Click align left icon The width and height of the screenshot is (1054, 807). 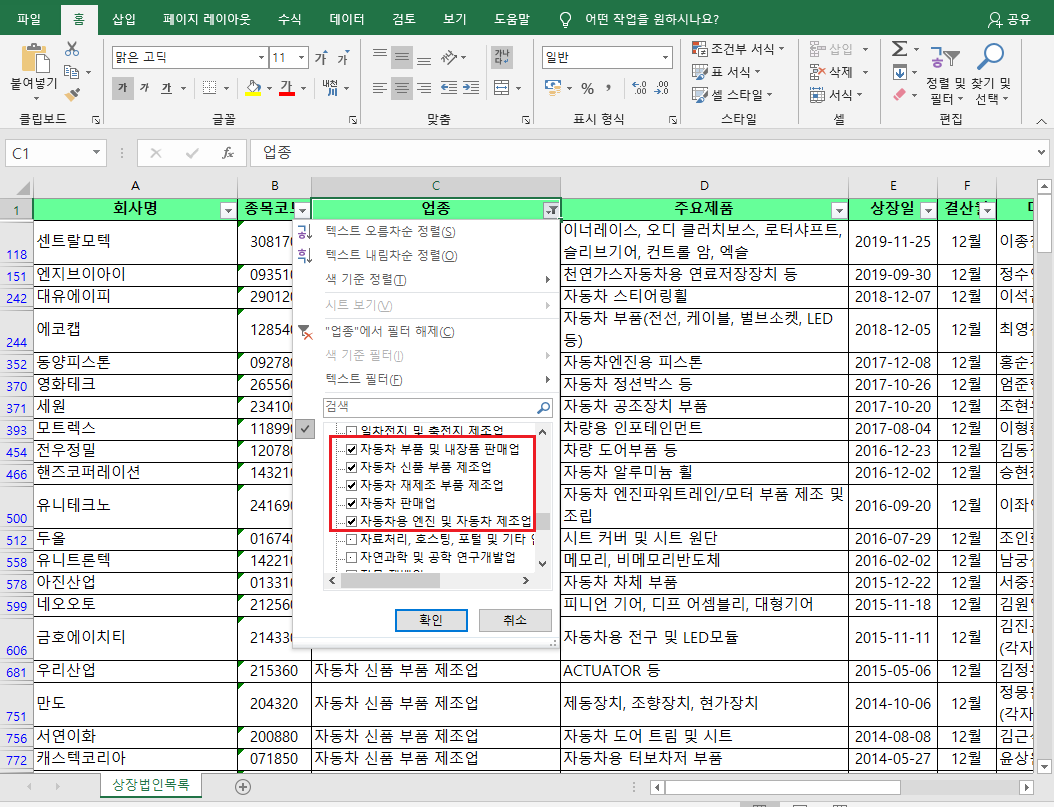coord(380,88)
